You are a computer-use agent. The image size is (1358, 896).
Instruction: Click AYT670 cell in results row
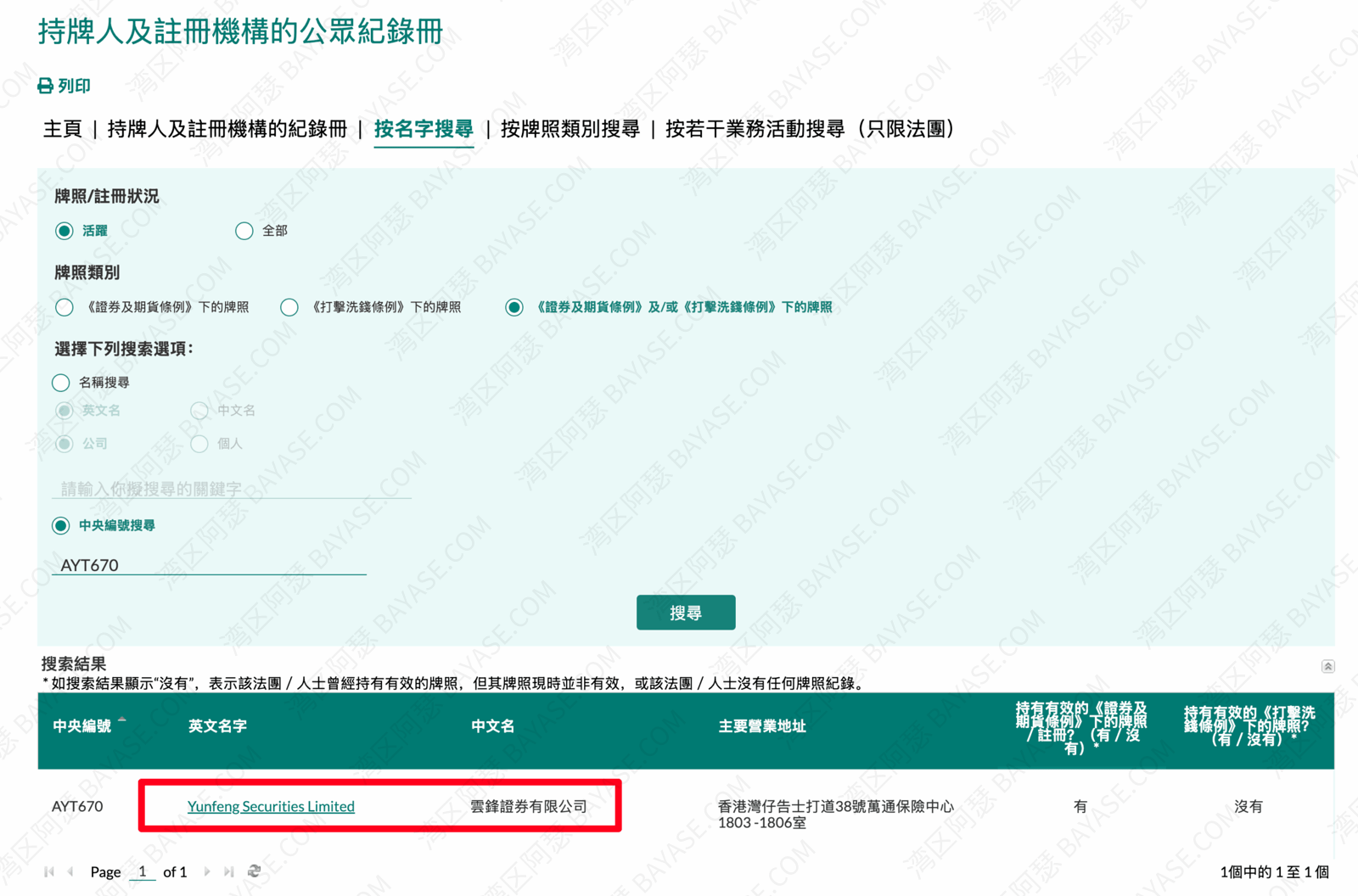point(77,806)
